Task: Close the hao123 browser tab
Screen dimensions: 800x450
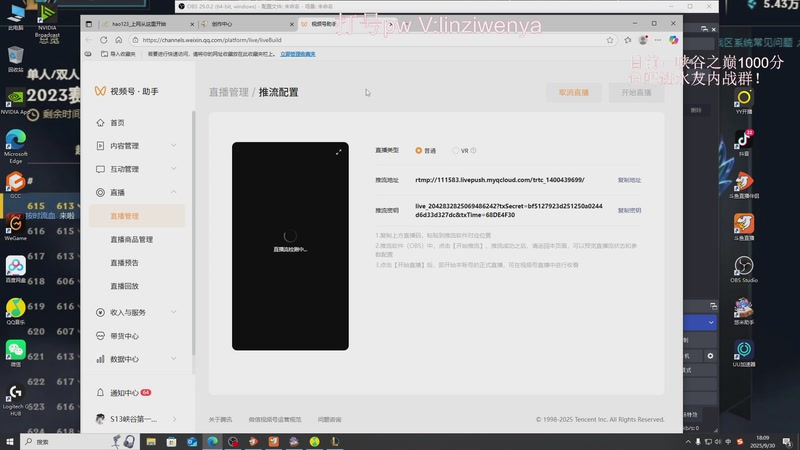Action: pyautogui.click(x=192, y=24)
